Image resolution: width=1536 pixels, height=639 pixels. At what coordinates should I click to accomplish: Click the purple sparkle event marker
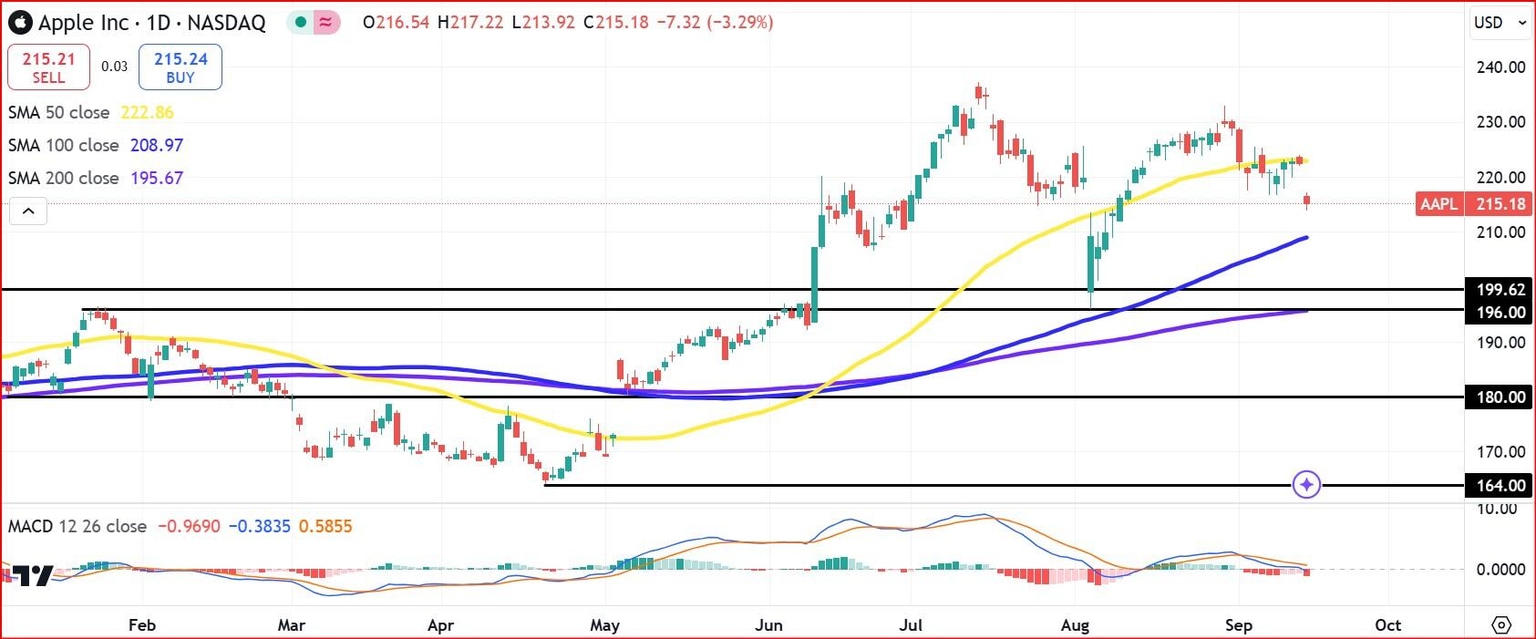tap(1307, 485)
